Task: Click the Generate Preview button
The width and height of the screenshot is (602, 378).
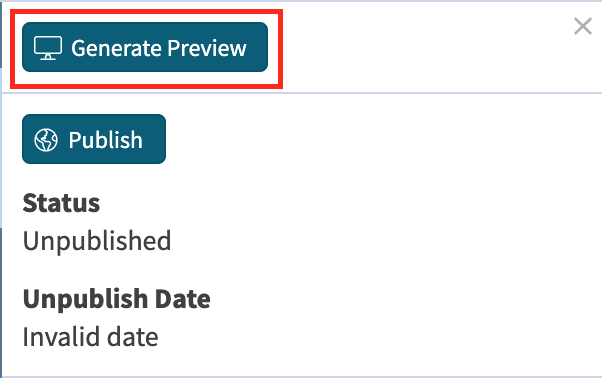Action: (145, 47)
